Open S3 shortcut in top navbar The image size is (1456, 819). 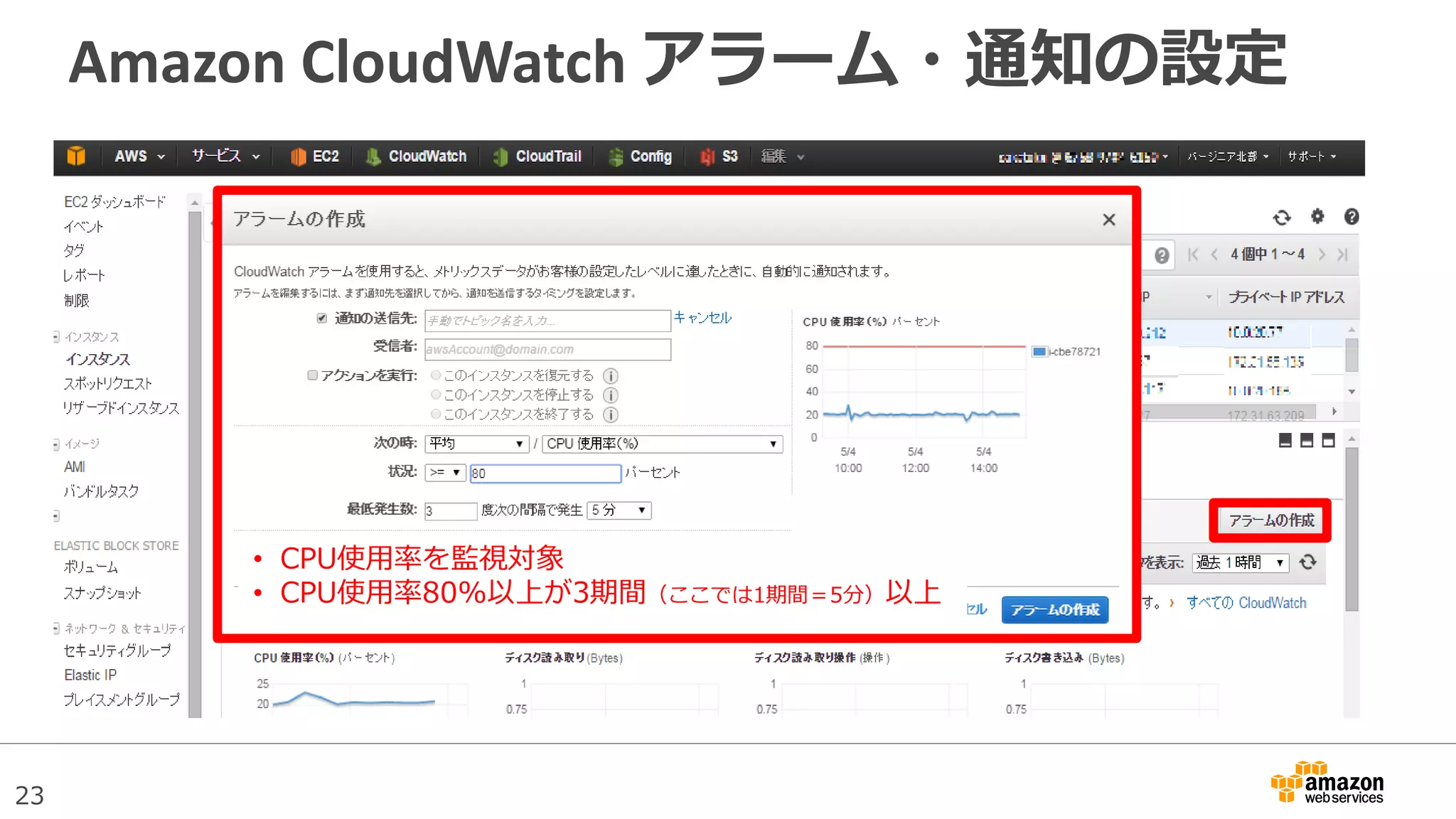(x=719, y=156)
